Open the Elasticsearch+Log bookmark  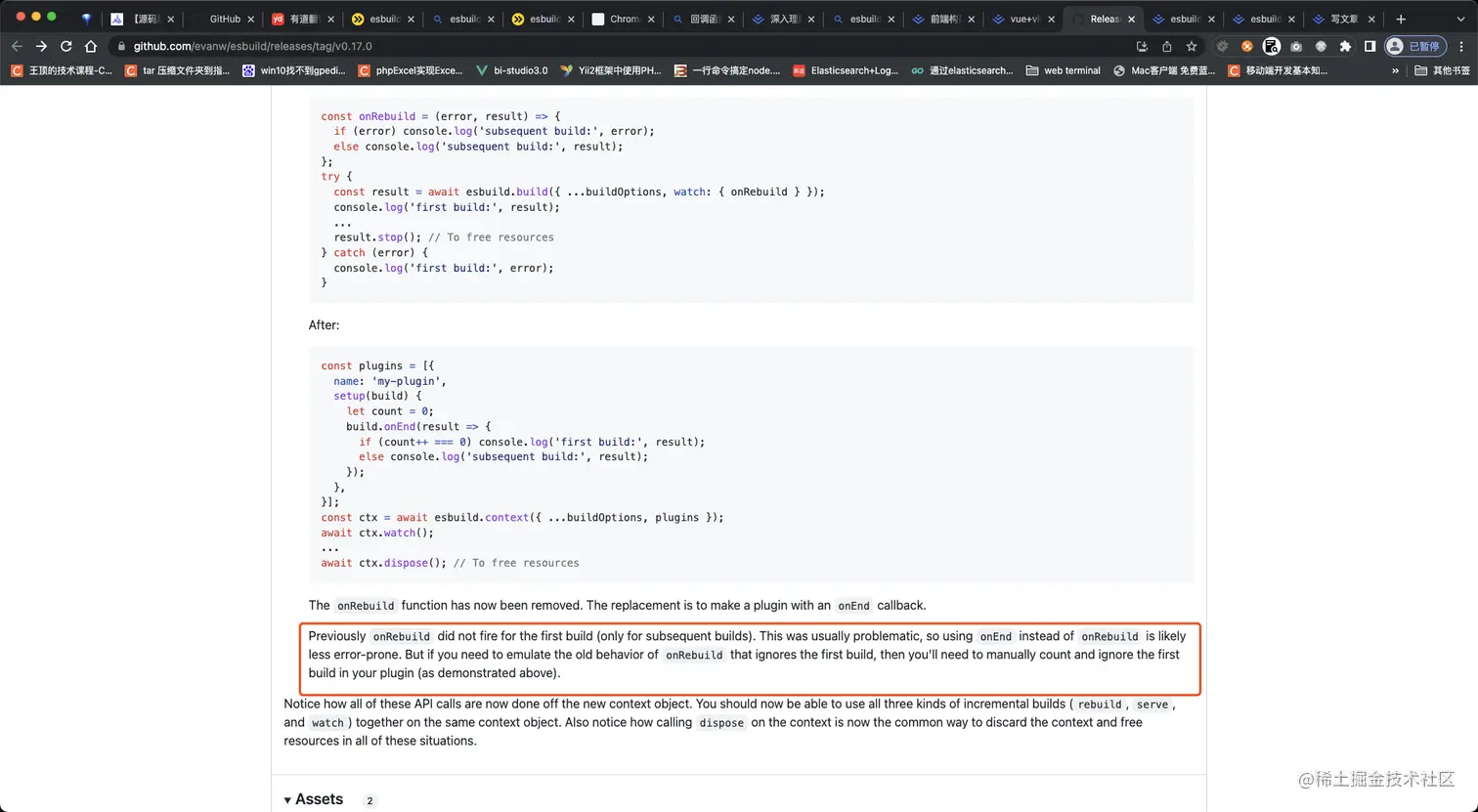[846, 70]
